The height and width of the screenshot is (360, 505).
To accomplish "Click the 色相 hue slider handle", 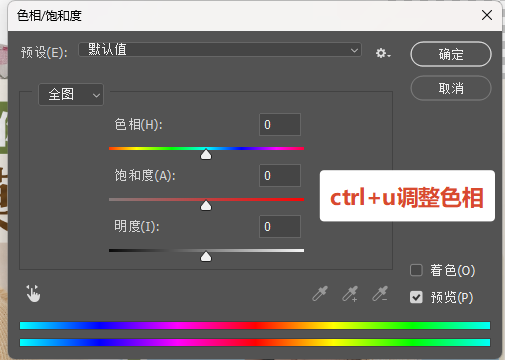I will coord(206,155).
